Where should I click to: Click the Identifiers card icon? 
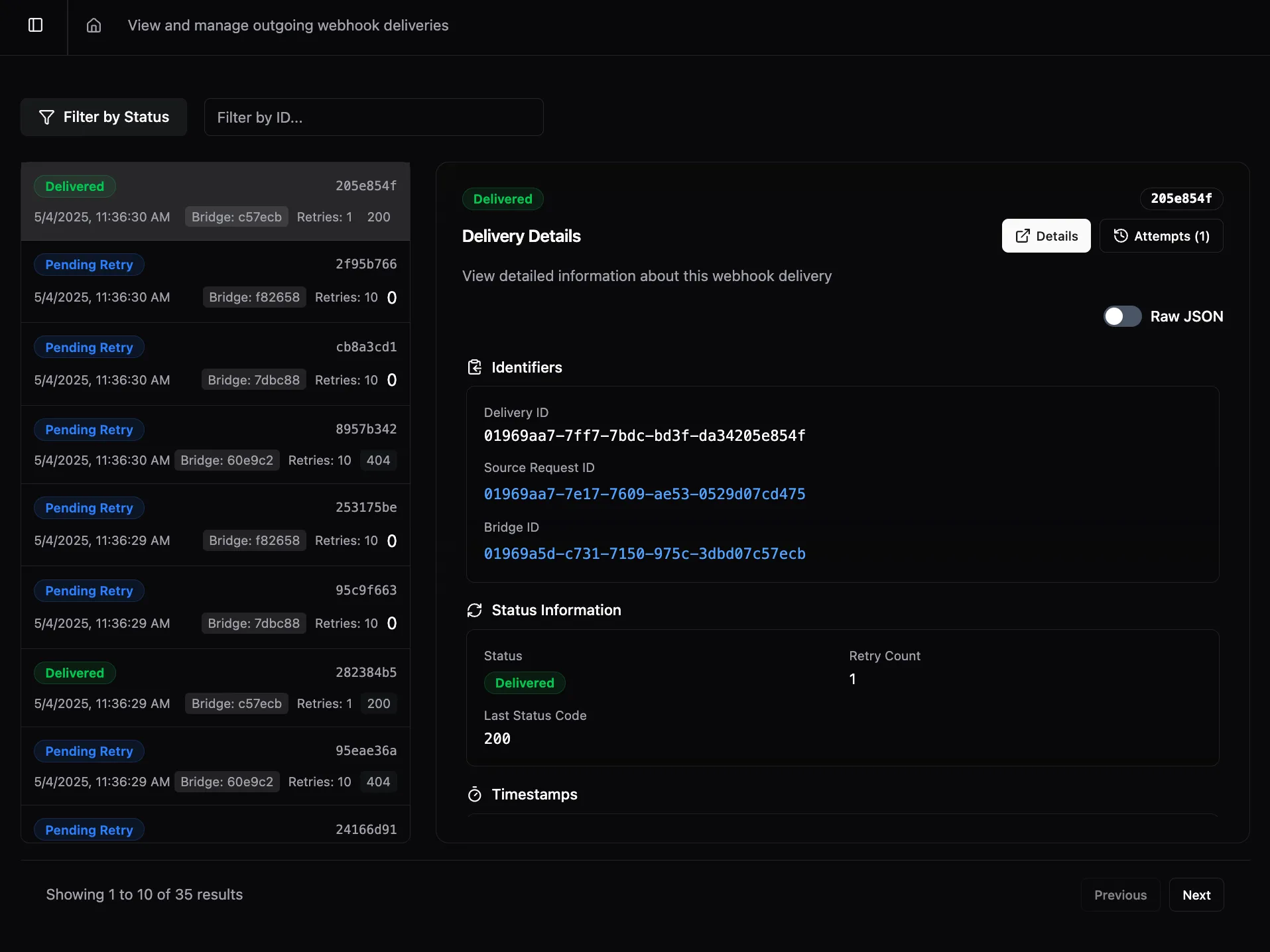coord(474,367)
